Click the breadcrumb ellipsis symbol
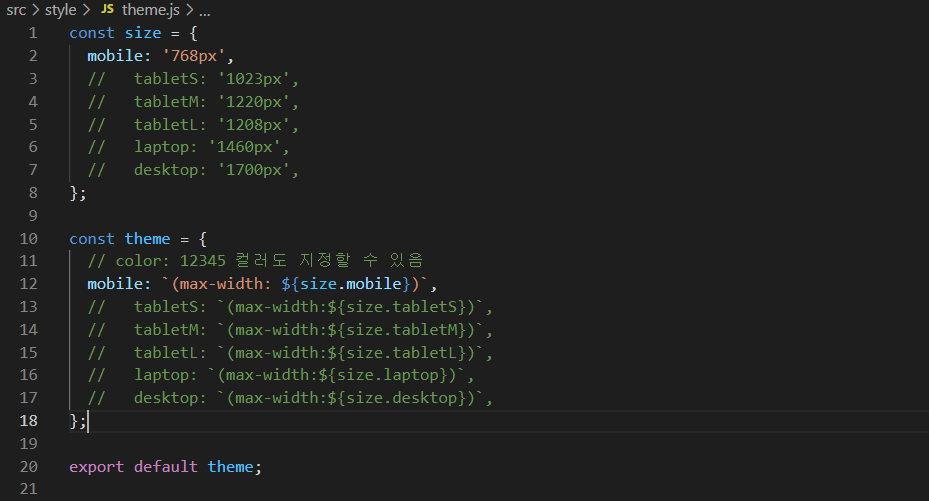929x501 pixels. [x=204, y=12]
